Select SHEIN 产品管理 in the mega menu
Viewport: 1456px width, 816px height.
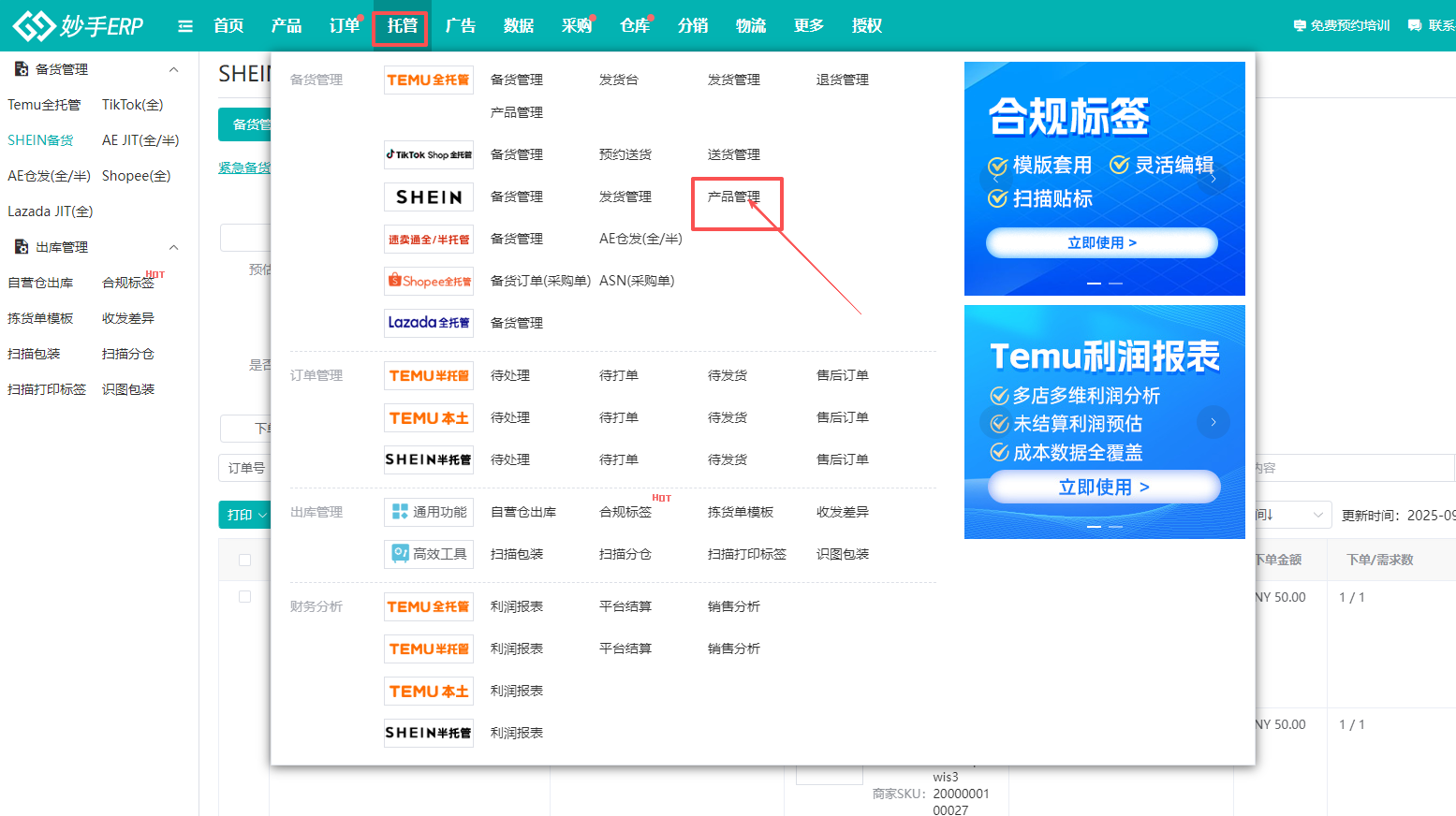pos(734,197)
